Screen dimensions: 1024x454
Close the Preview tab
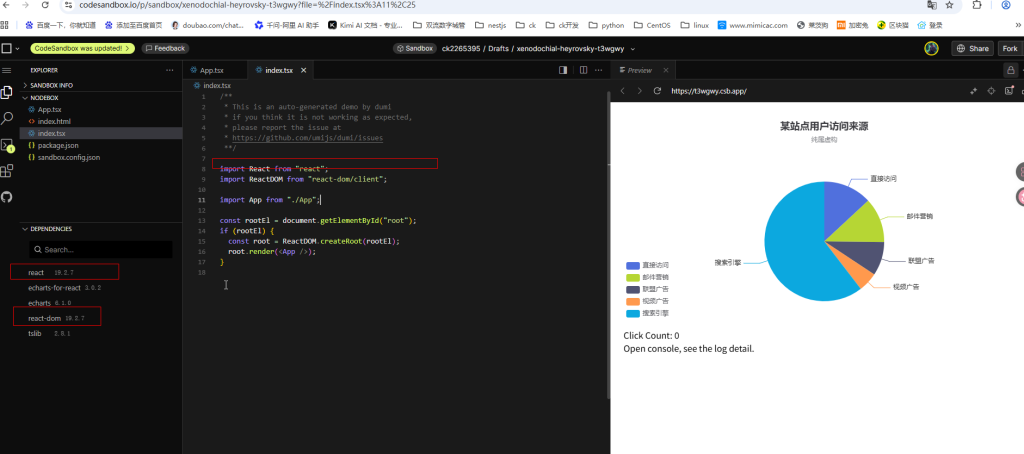point(665,70)
